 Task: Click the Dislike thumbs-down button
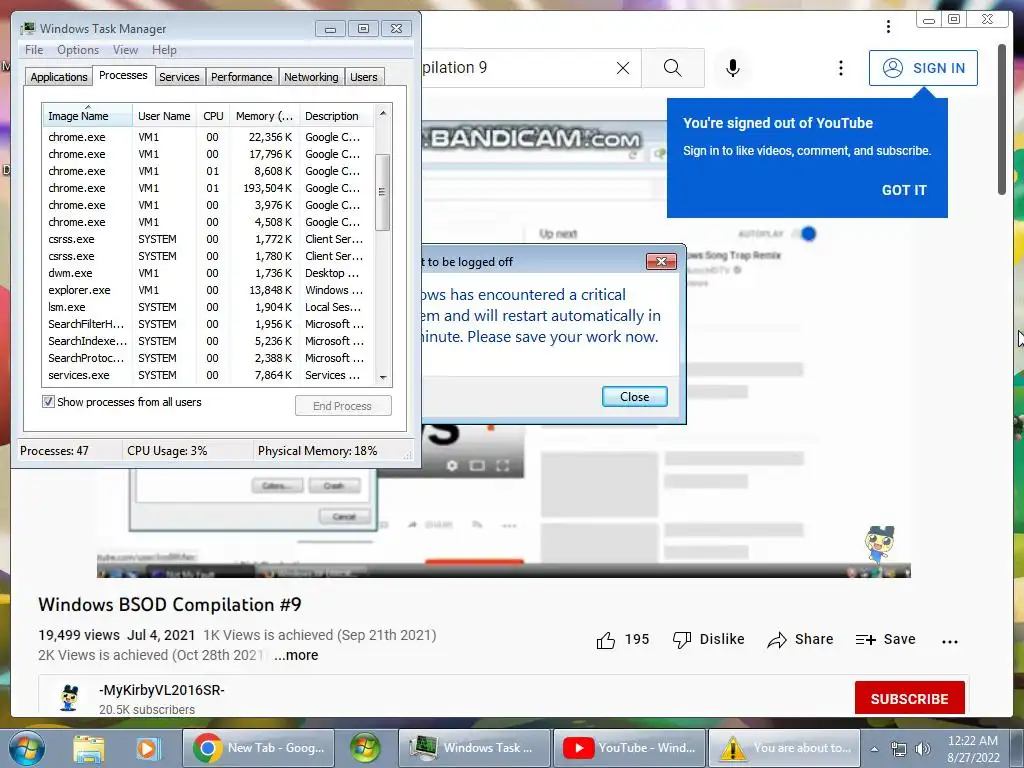coord(709,639)
